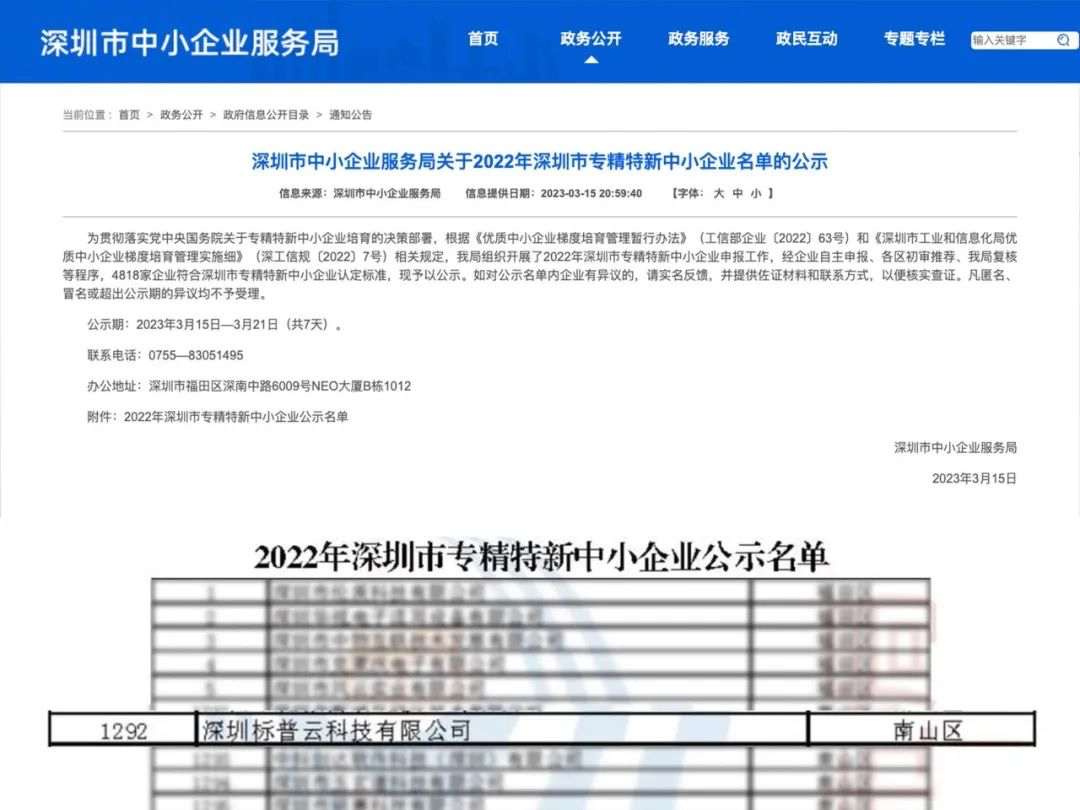Set font size to large (大)

tap(718, 193)
